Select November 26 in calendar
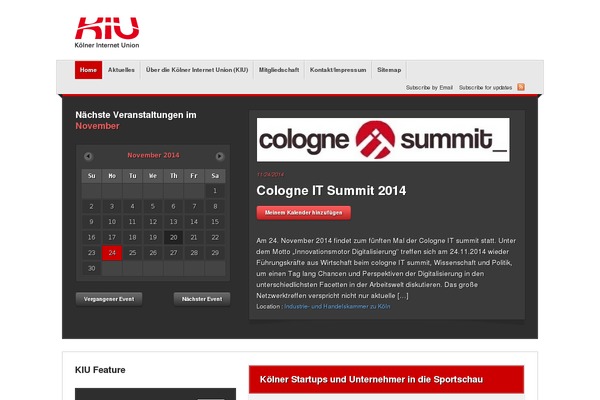This screenshot has width=600, height=400. click(x=153, y=253)
